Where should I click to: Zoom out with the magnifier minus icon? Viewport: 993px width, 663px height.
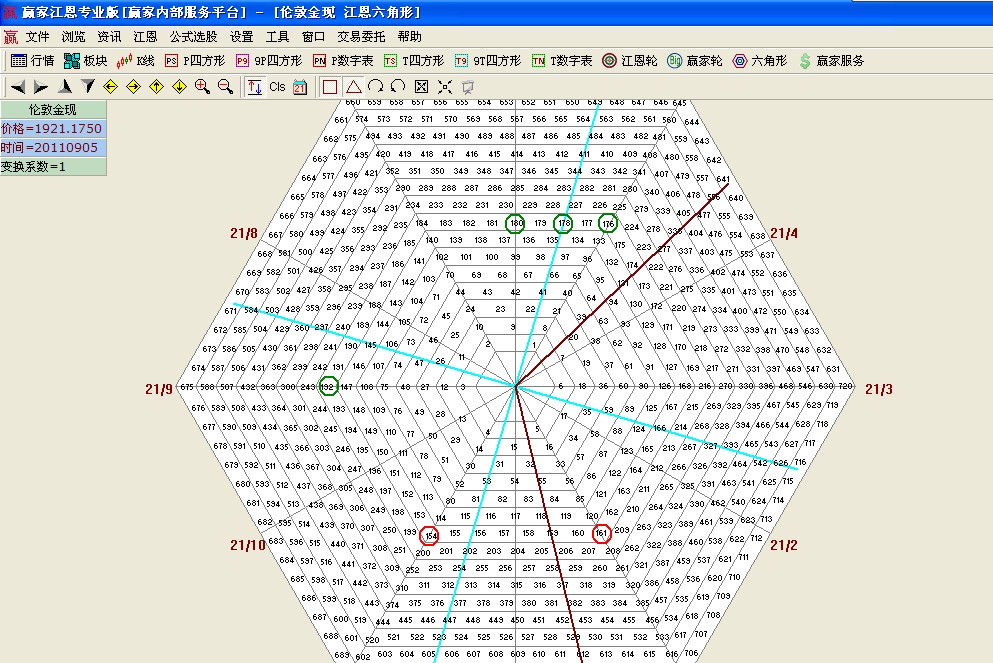[x=223, y=87]
